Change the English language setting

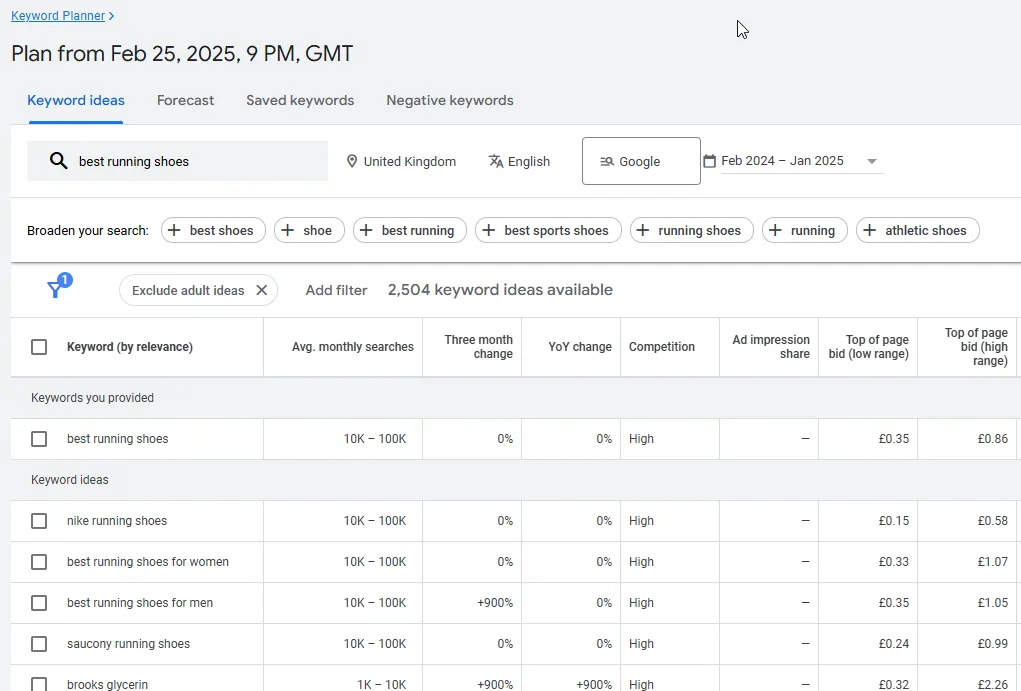tap(520, 161)
